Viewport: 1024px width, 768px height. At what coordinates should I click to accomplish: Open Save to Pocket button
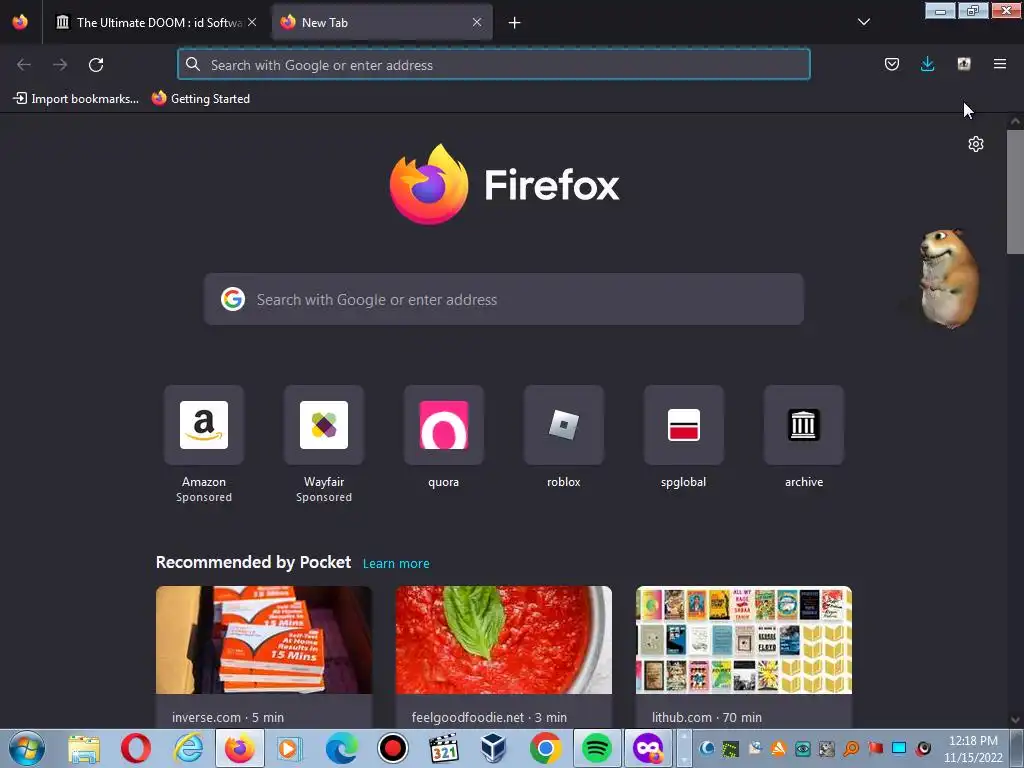point(891,64)
